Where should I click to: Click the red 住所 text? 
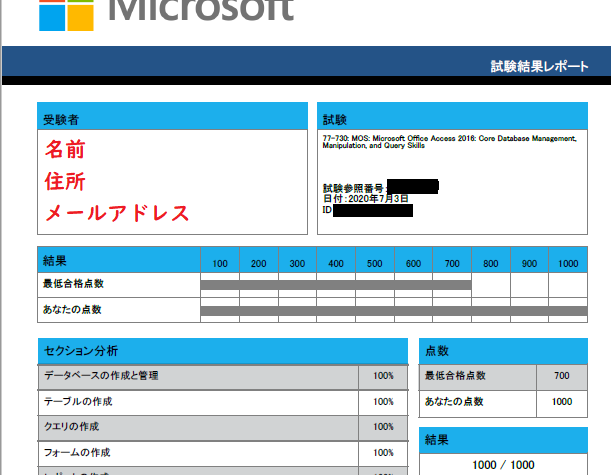click(65, 182)
